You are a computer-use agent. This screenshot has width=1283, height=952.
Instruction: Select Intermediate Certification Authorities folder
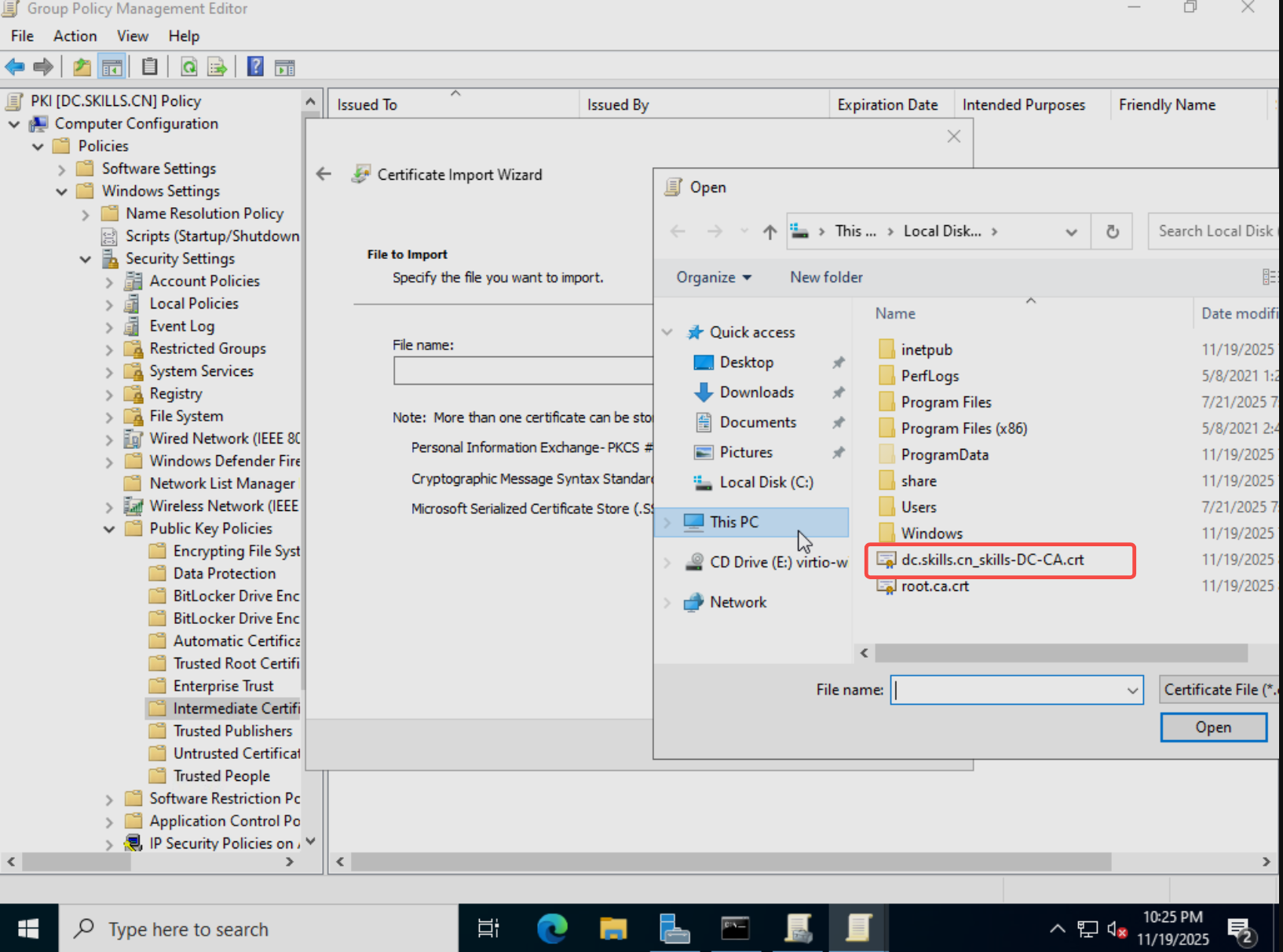[x=225, y=709]
